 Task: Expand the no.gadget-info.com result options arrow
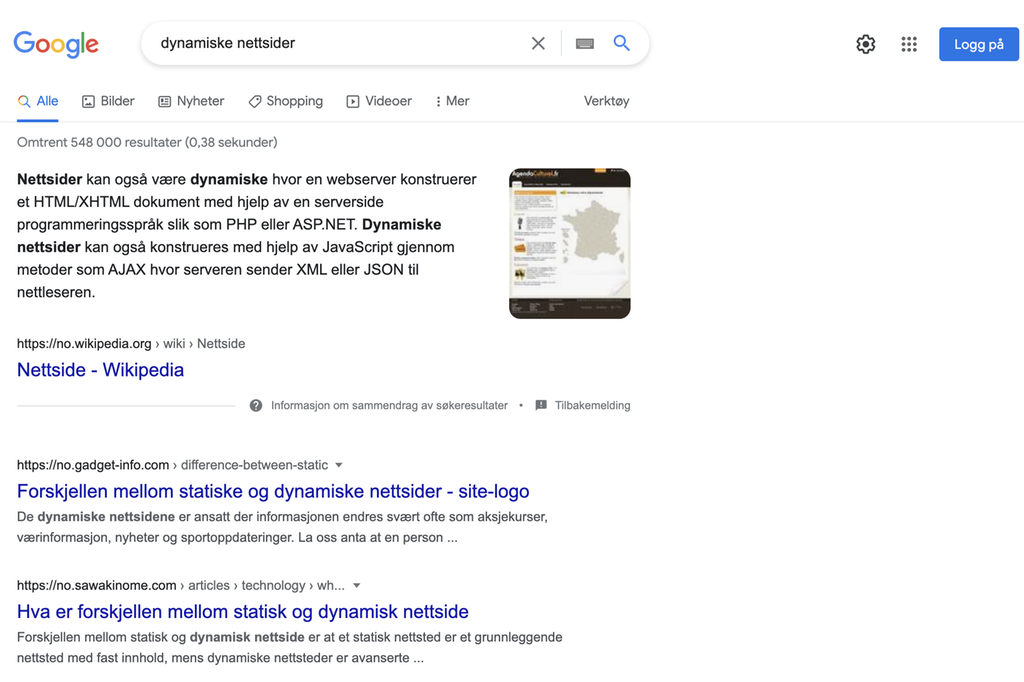pyautogui.click(x=339, y=465)
